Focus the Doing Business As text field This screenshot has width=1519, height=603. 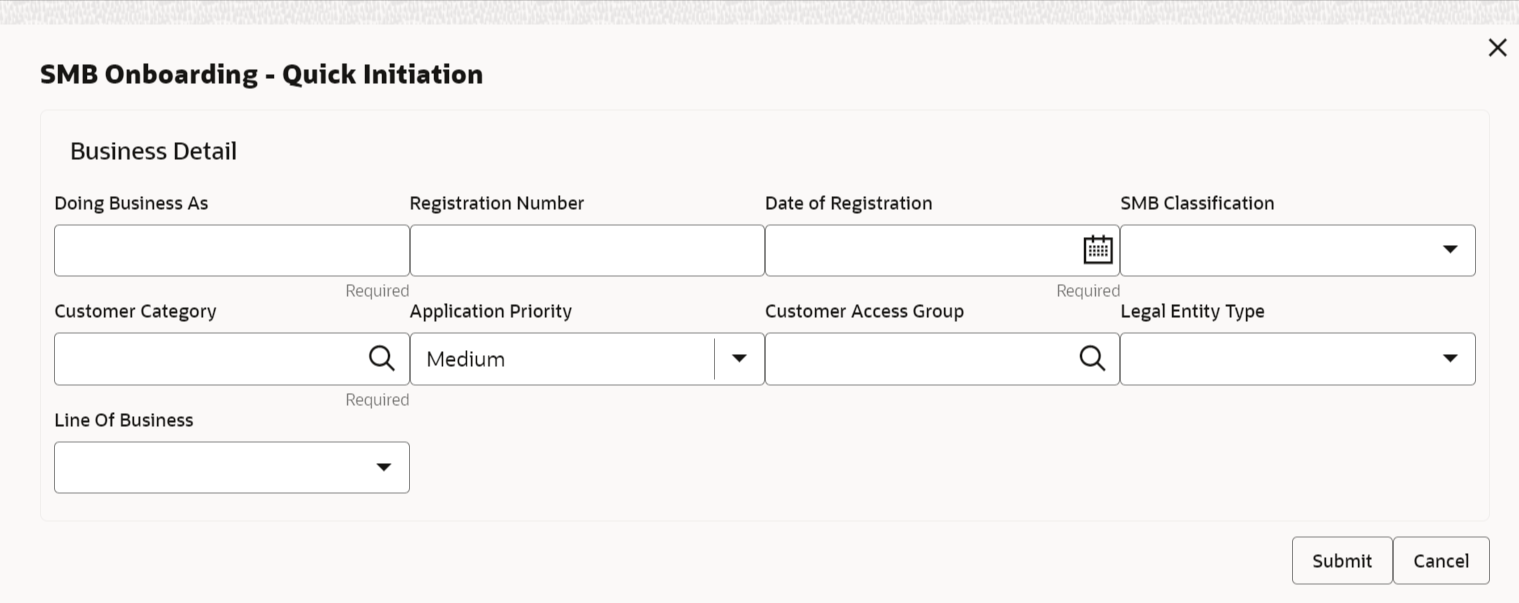[x=231, y=250]
